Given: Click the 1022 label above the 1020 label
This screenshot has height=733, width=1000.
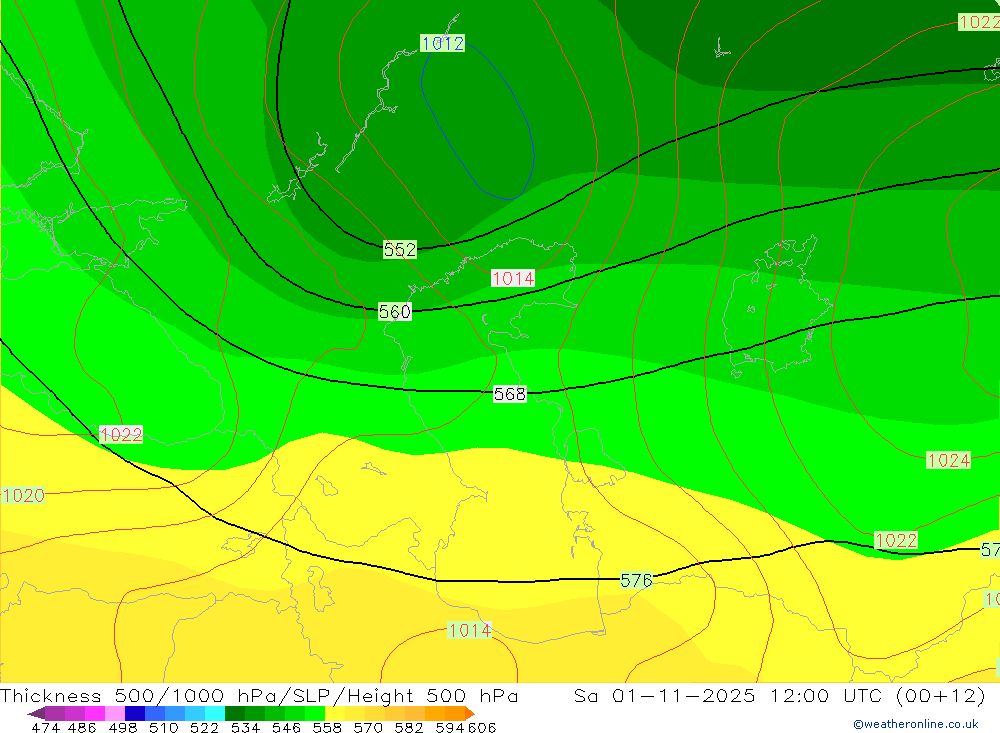Looking at the screenshot, I should pyautogui.click(x=121, y=434).
